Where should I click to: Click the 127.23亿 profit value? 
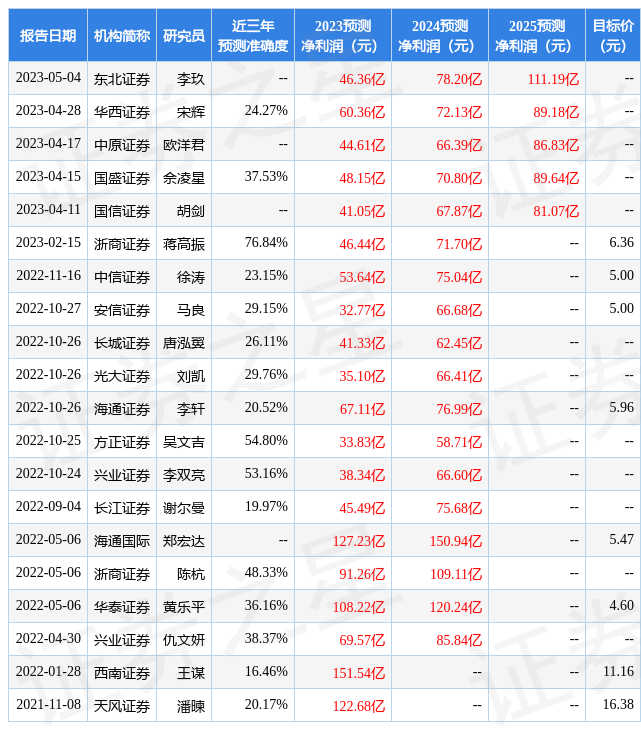359,541
